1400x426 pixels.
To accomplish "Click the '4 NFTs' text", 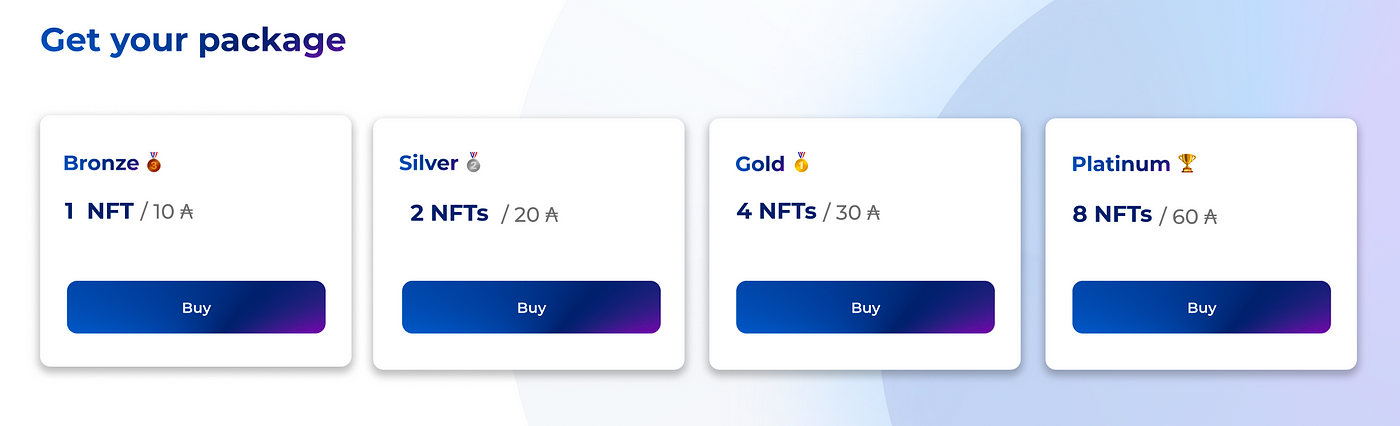I will [x=776, y=211].
